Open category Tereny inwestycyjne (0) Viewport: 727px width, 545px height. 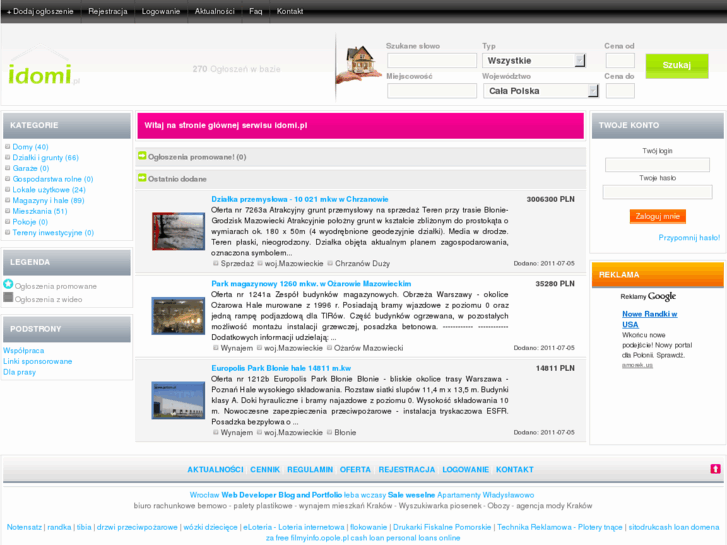[53, 232]
